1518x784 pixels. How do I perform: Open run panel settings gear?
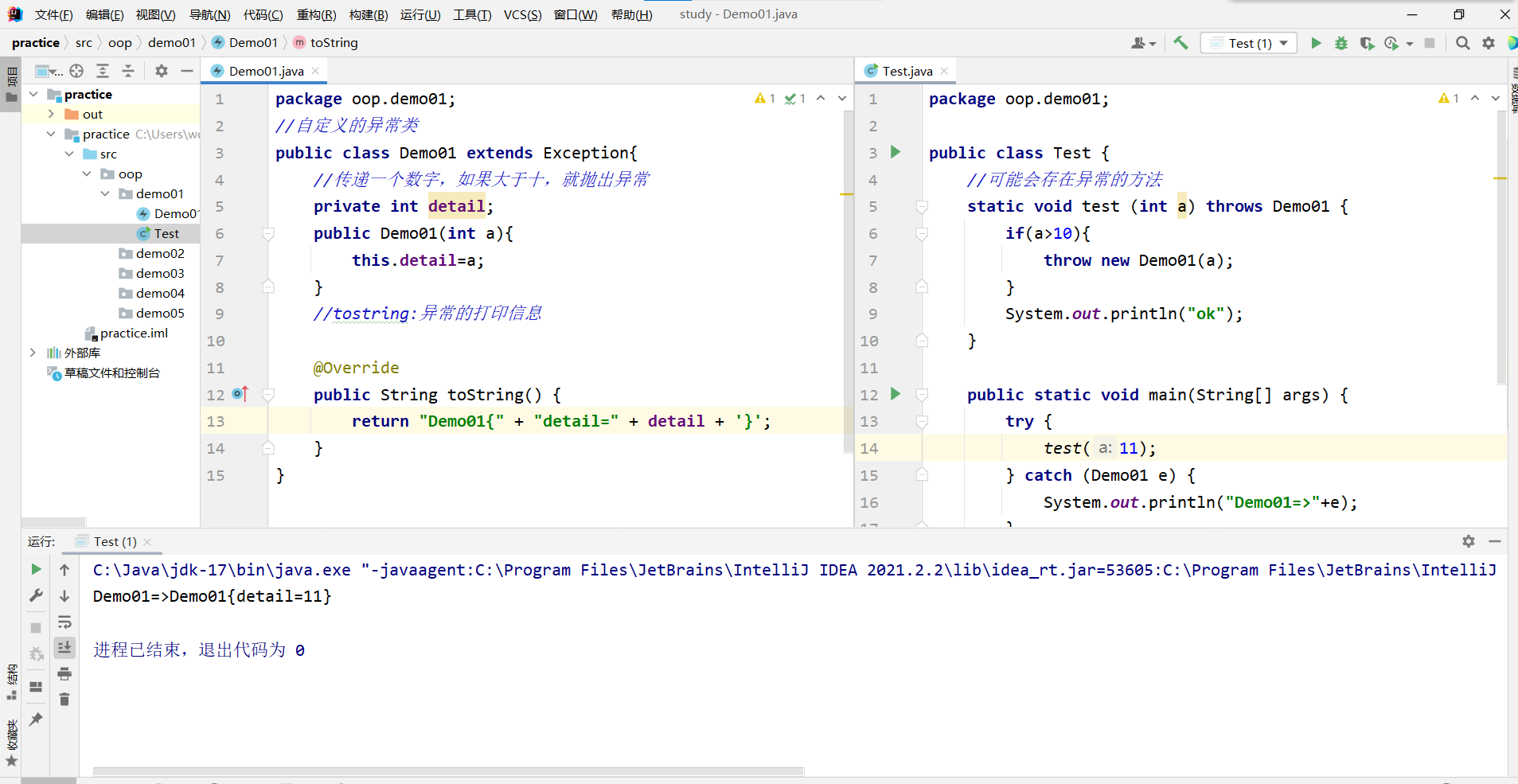(x=1469, y=541)
